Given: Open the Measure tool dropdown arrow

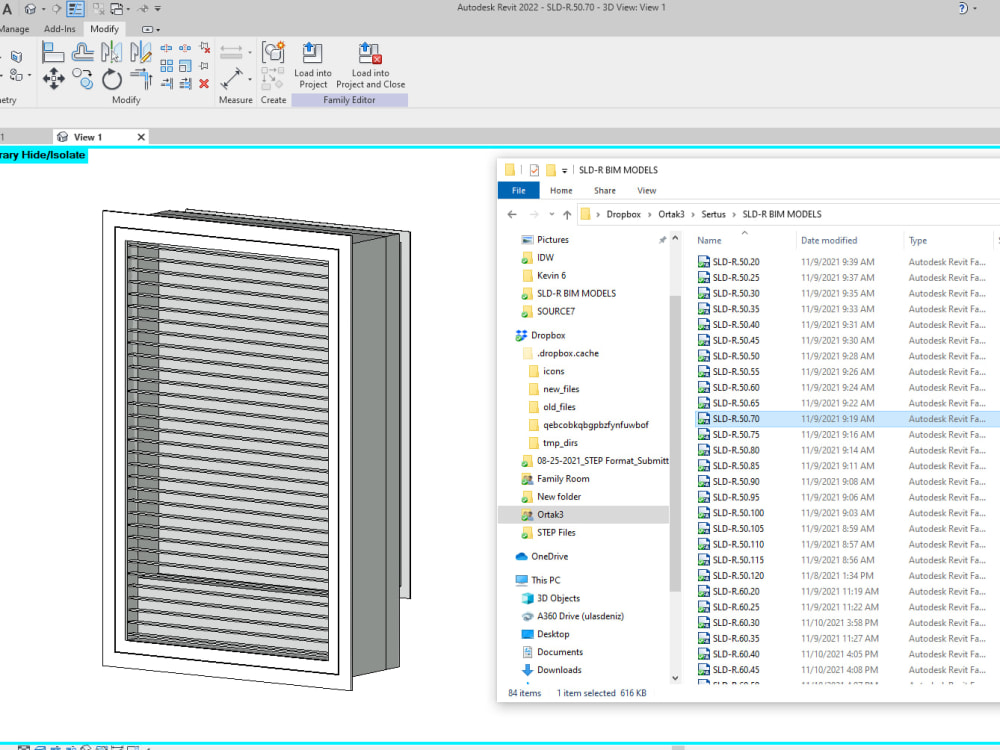Looking at the screenshot, I should pos(249,49).
